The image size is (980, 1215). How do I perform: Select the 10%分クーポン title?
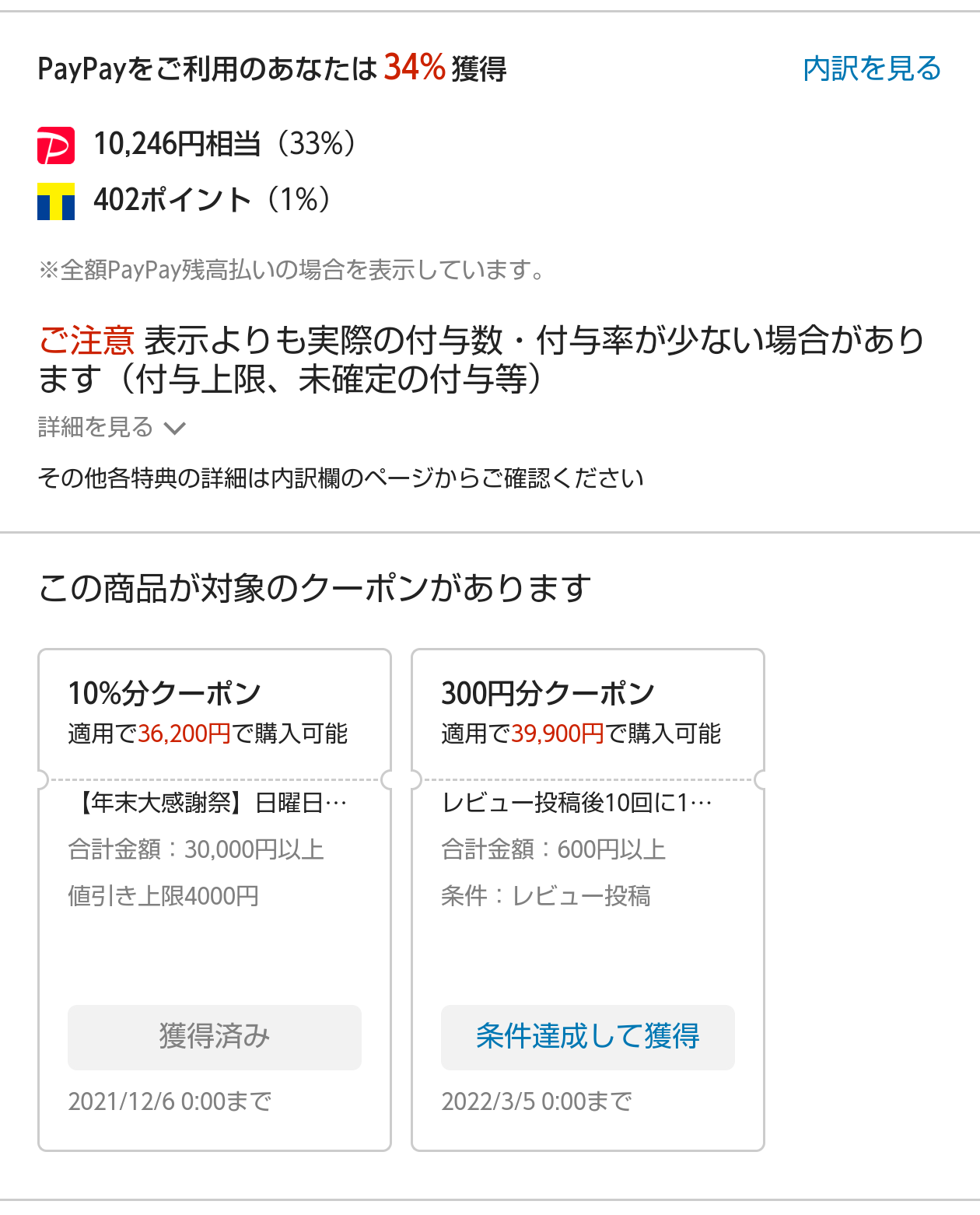coord(164,693)
